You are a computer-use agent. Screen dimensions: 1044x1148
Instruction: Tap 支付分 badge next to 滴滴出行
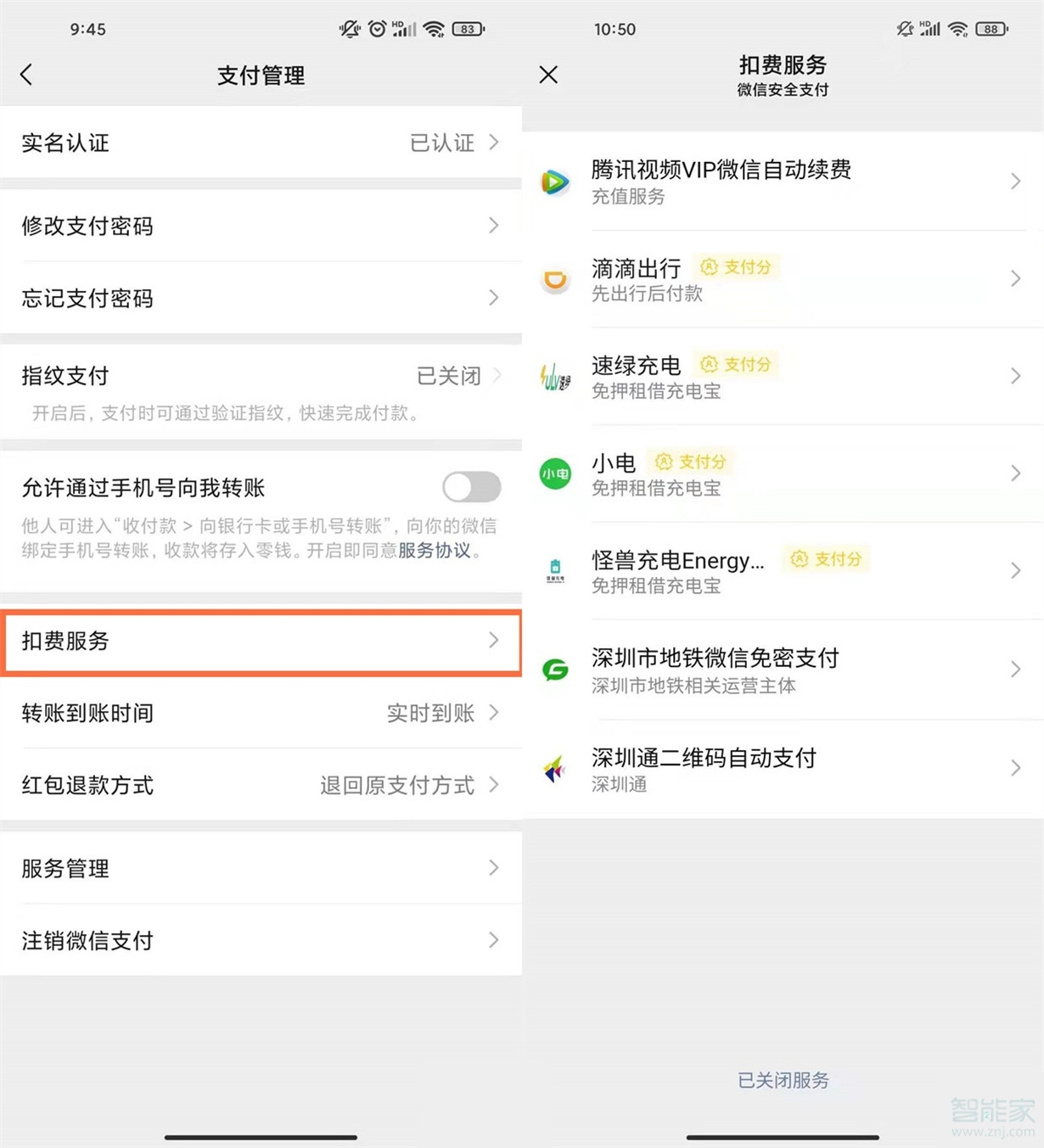coord(735,266)
